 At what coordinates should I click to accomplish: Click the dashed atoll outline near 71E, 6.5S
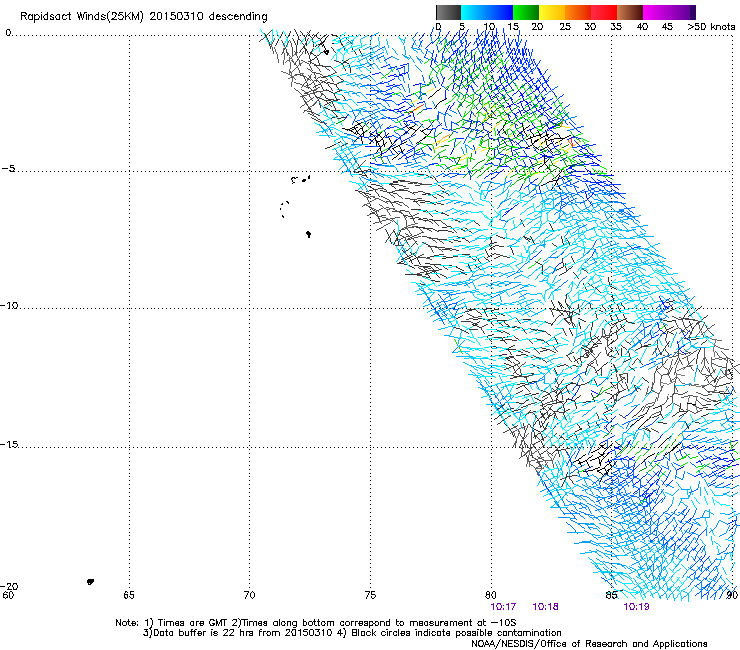click(285, 209)
